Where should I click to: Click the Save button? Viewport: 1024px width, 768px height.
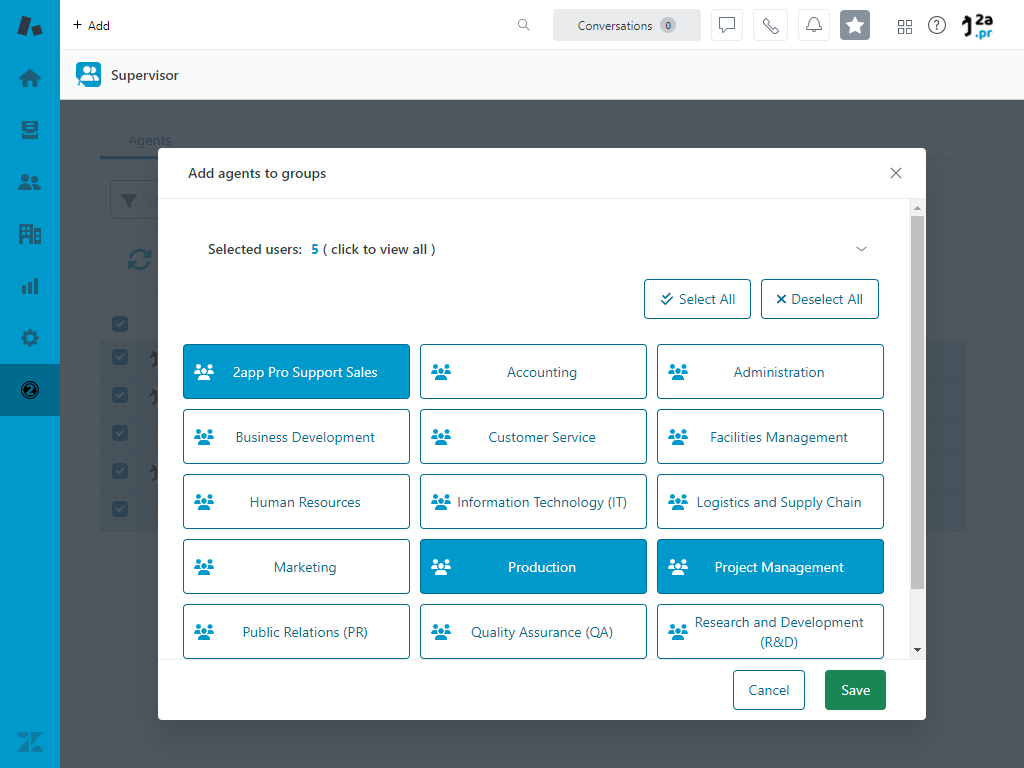(x=855, y=690)
